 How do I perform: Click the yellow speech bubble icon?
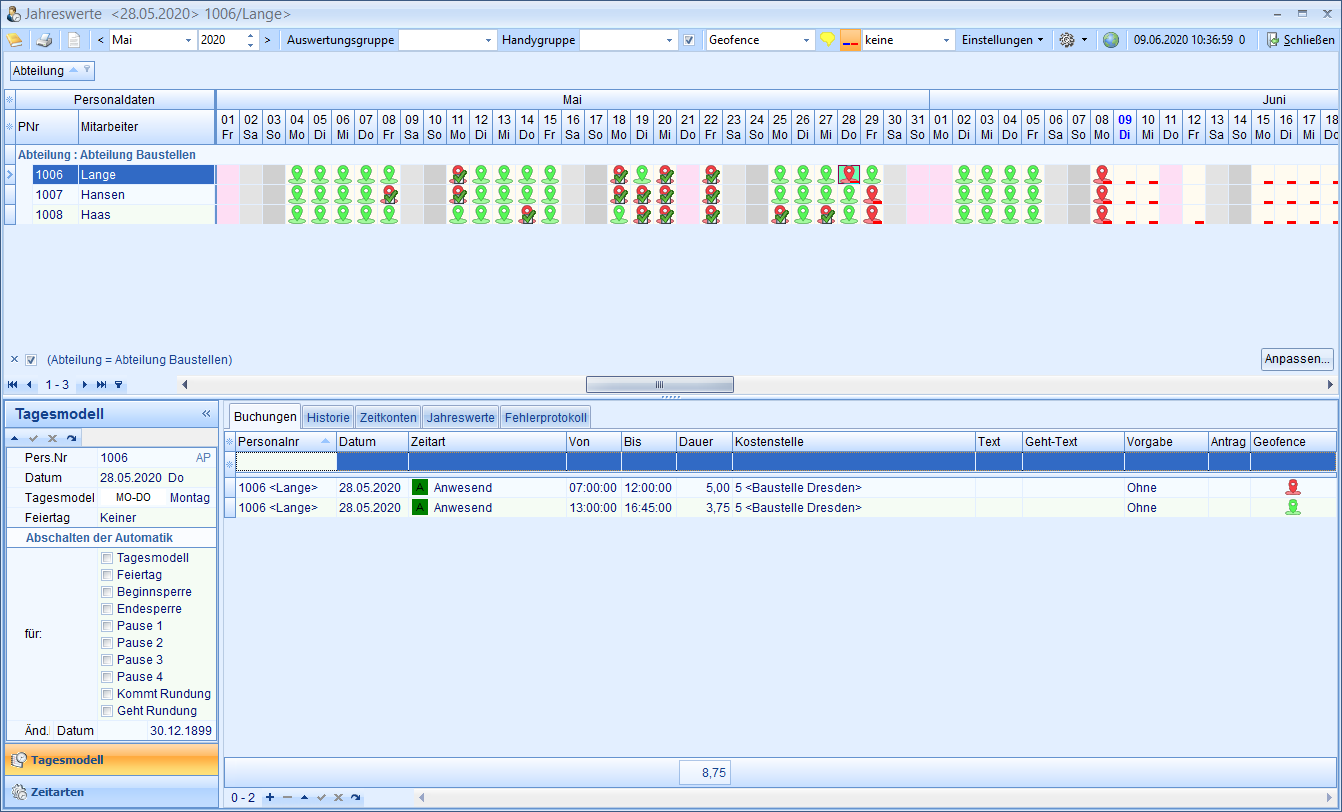(827, 41)
